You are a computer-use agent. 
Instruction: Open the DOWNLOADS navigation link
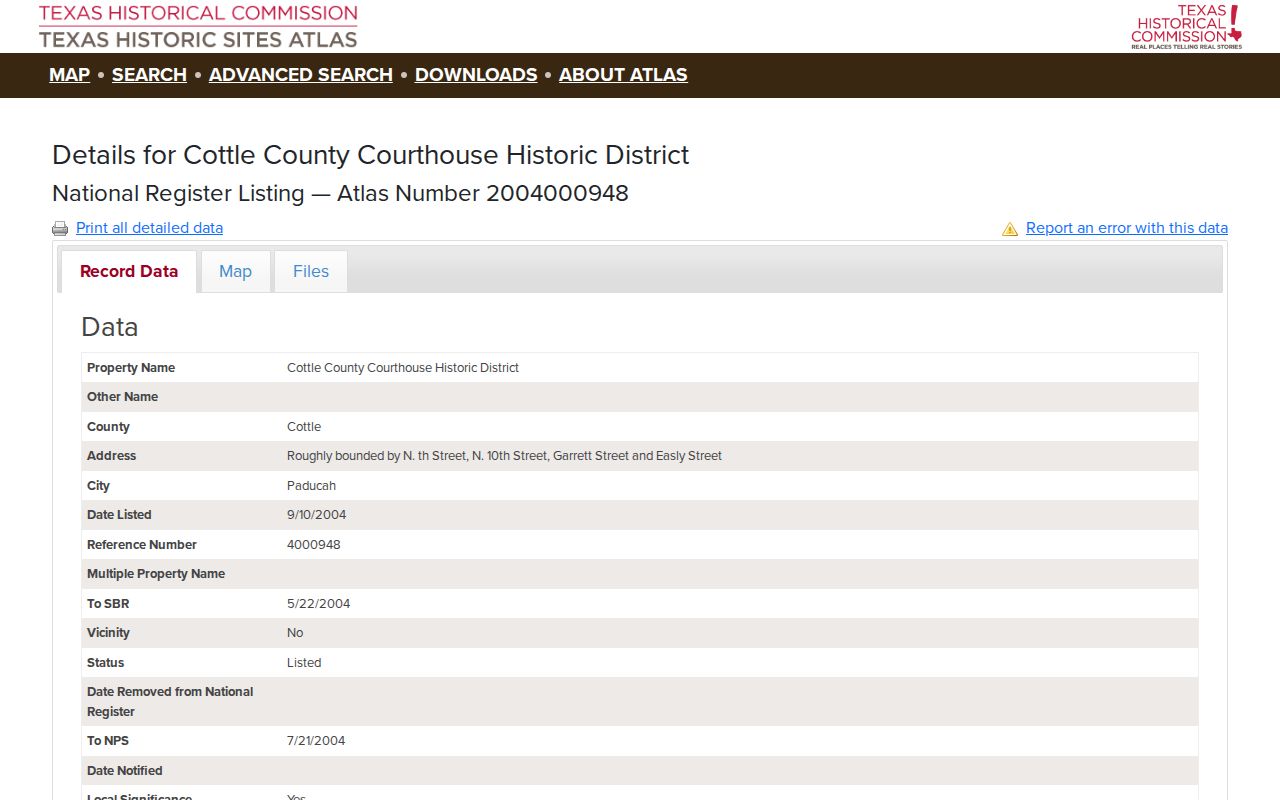(476, 75)
